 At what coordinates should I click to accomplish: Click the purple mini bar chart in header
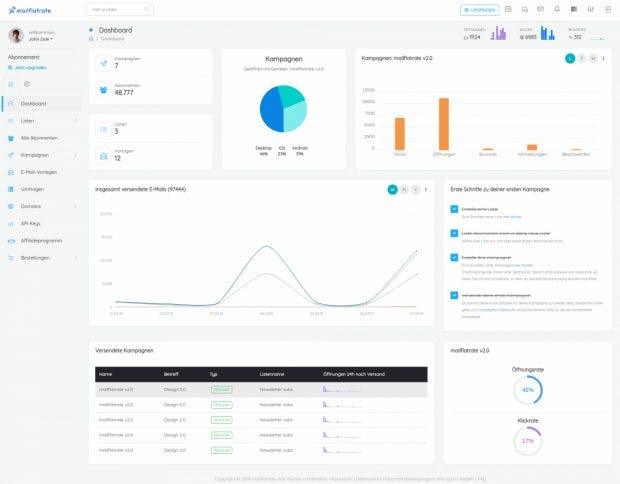498,33
